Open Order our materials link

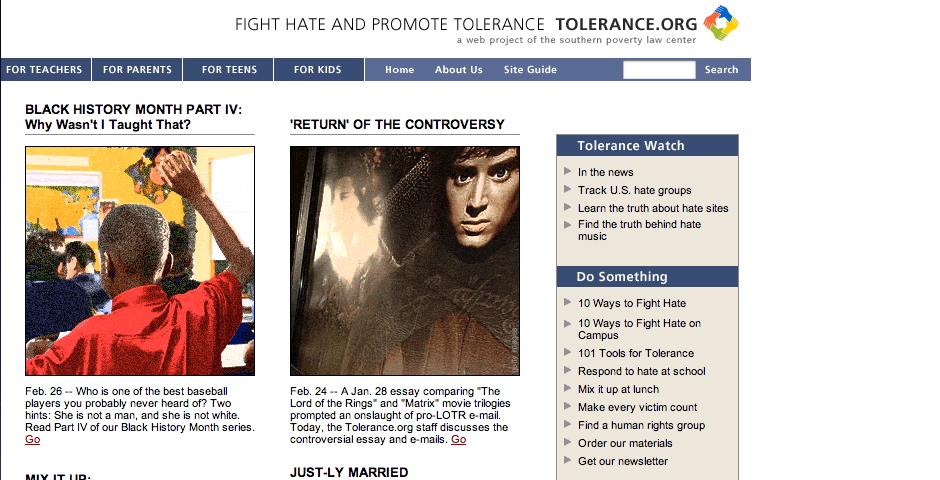click(x=625, y=443)
